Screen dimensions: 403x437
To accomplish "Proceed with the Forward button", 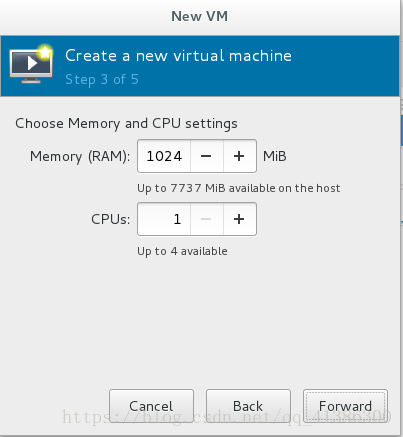I will (345, 406).
